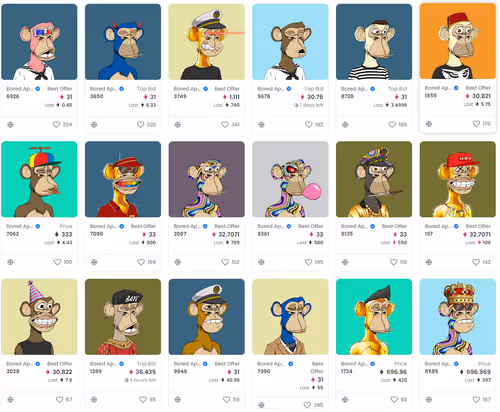Click the chain icon under ape 8135

point(345,262)
